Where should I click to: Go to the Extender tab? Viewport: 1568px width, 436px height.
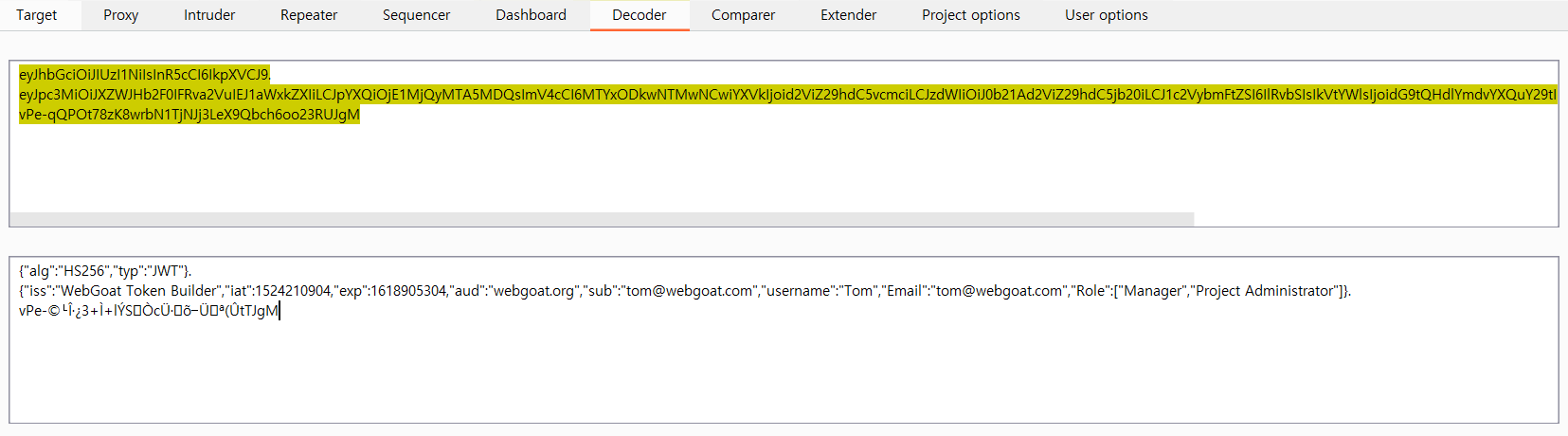tap(849, 15)
